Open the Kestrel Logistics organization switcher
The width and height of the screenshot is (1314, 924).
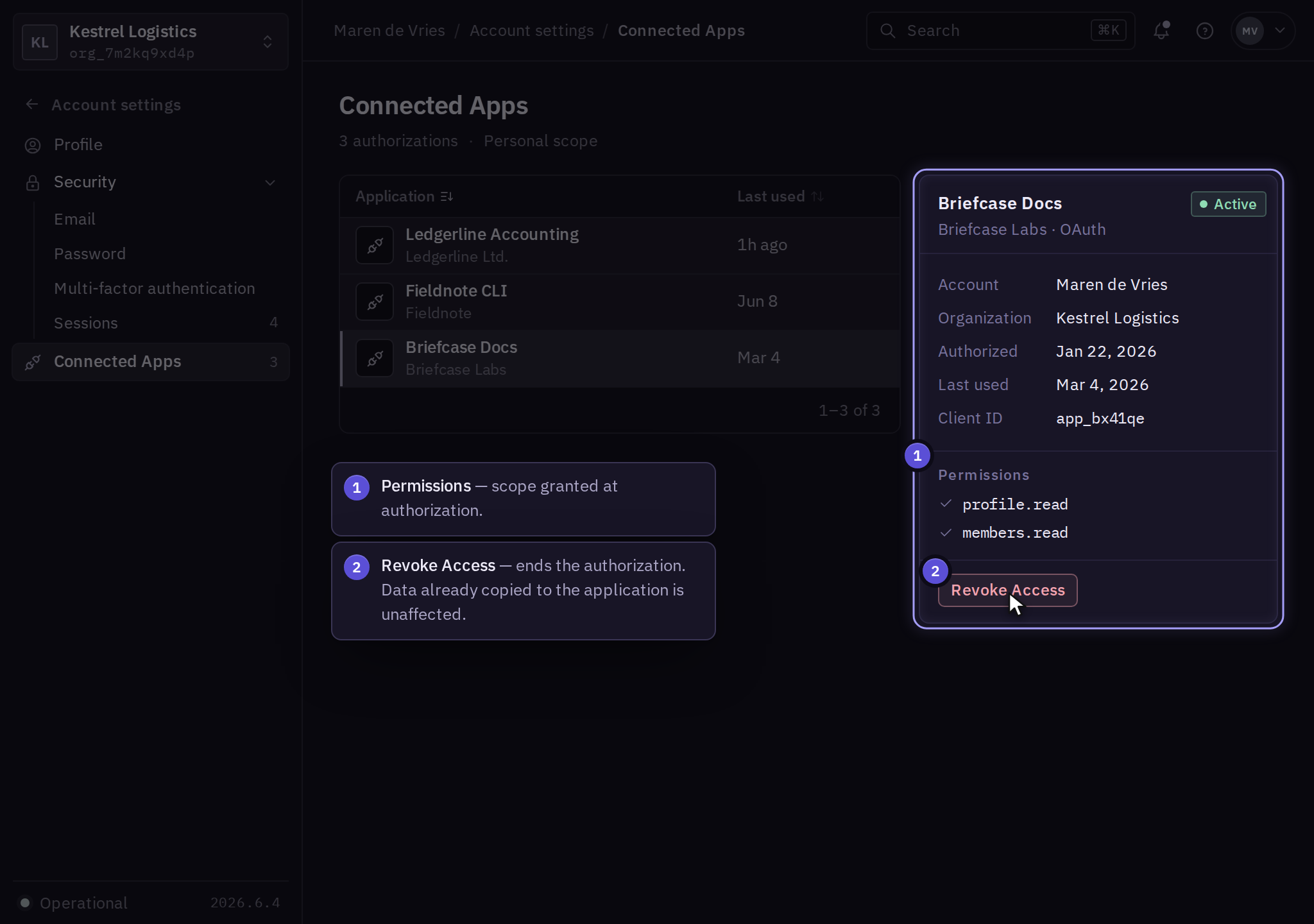point(151,42)
